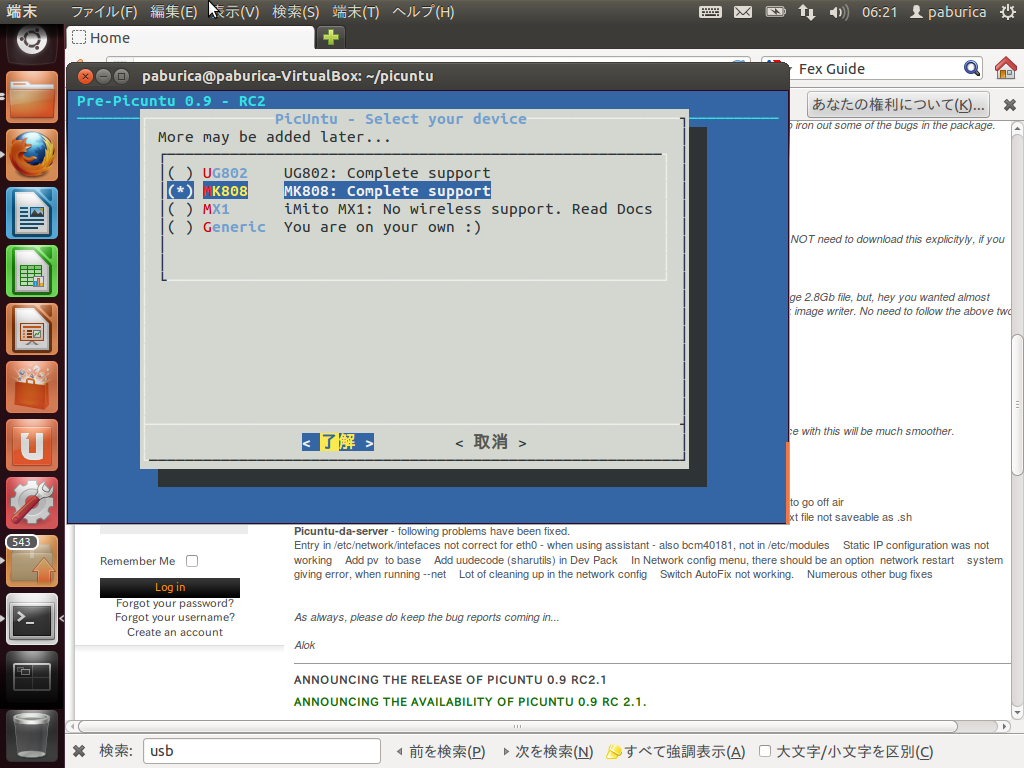1024x768 pixels.
Task: Open LibreOffice Impress launcher icon
Action: click(31, 330)
